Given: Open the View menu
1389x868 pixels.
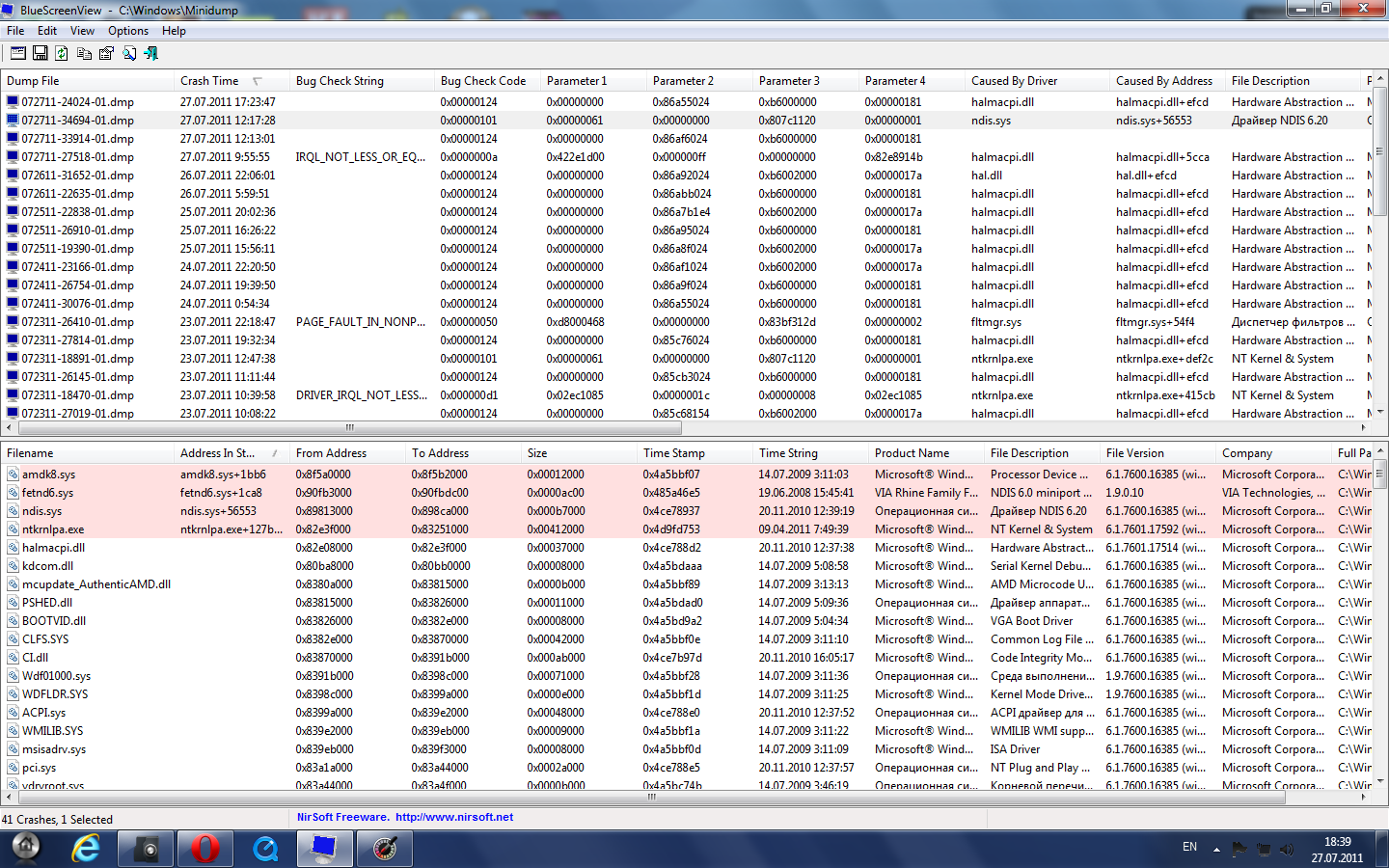Looking at the screenshot, I should [83, 31].
